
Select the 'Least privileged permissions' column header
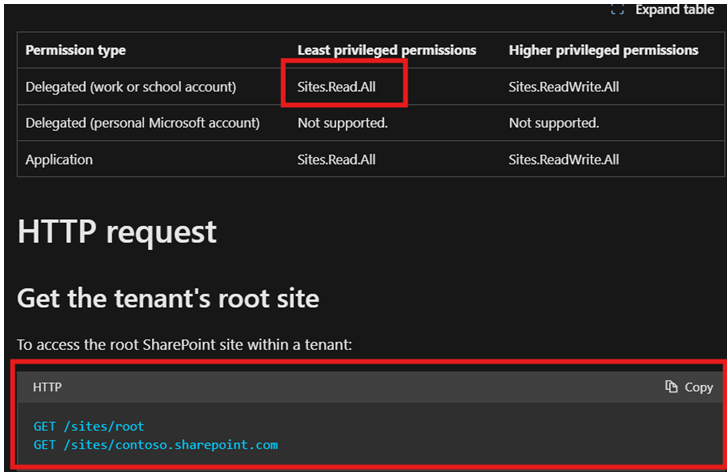387,50
